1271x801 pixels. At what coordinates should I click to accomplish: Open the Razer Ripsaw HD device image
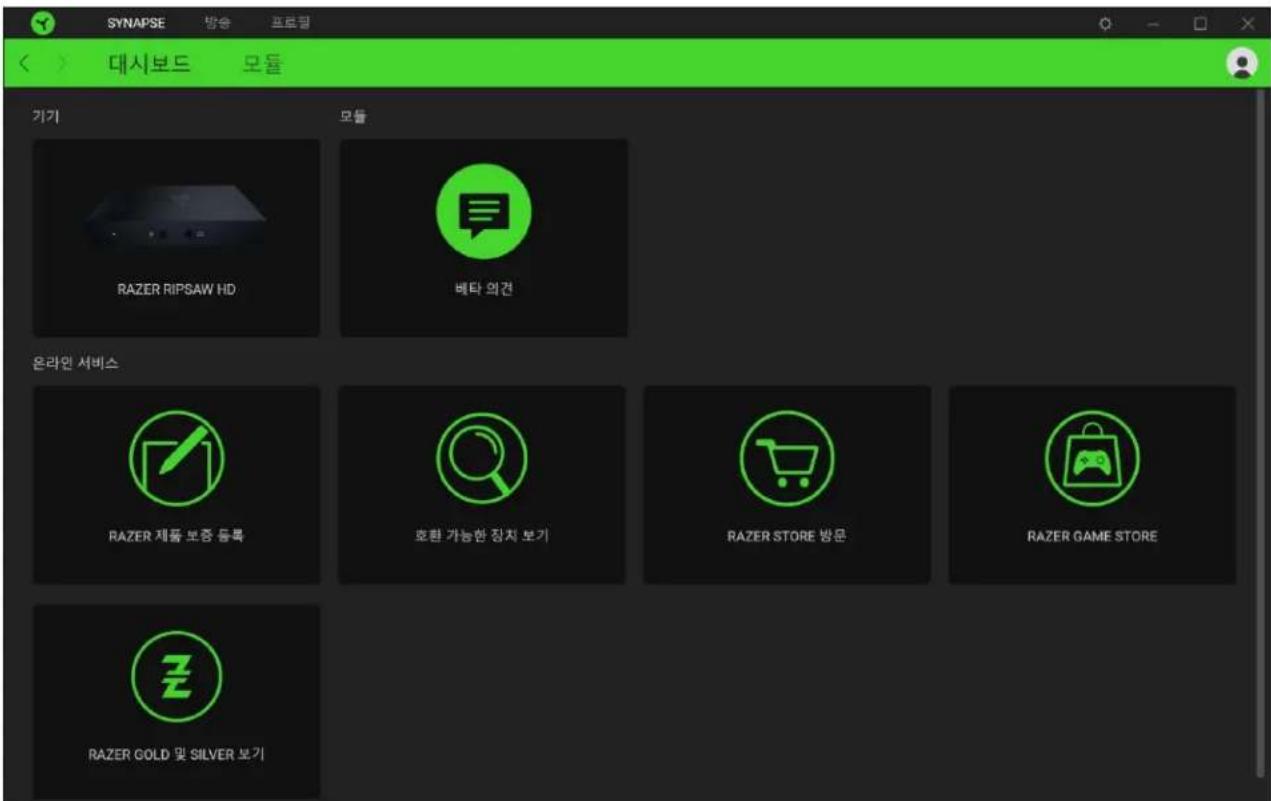point(175,218)
